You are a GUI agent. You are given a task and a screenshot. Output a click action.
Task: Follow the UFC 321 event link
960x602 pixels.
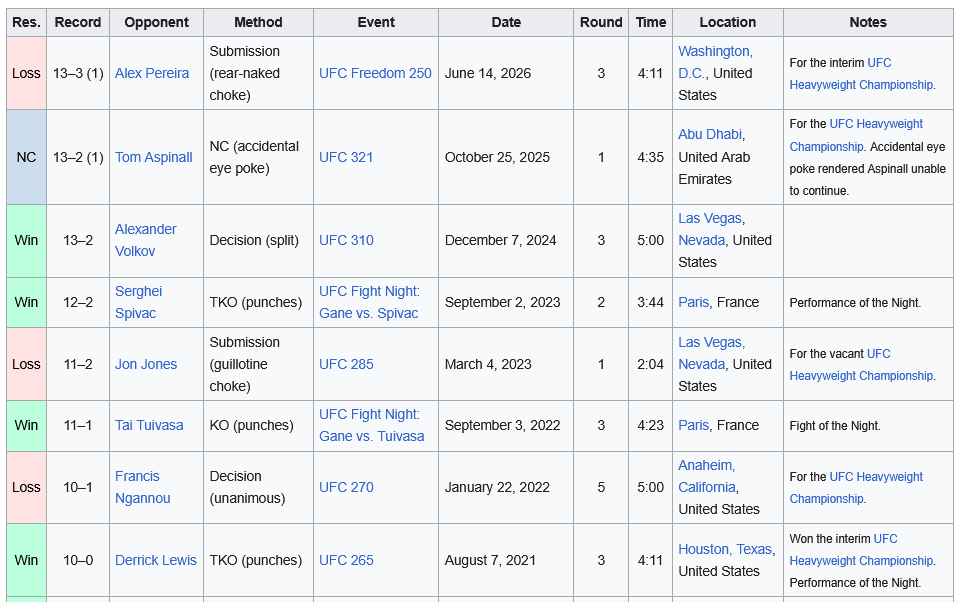tap(346, 157)
